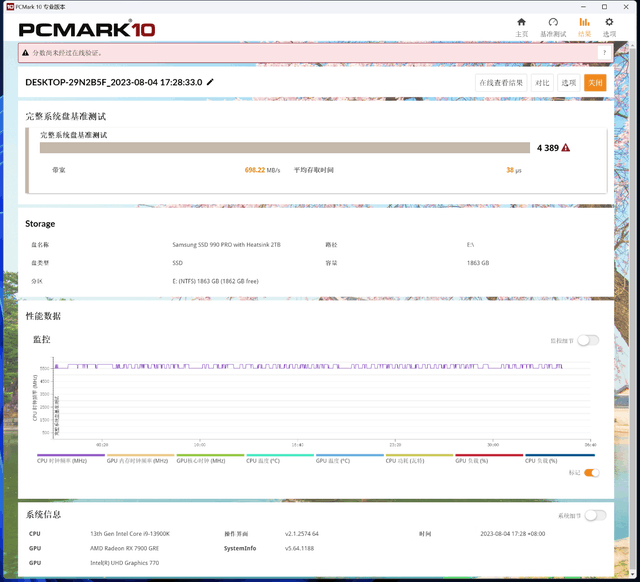640x582 pixels.
Task: Click the purple CPU 时钟频率 legend swatch
Action: pyautogui.click(x=68, y=455)
